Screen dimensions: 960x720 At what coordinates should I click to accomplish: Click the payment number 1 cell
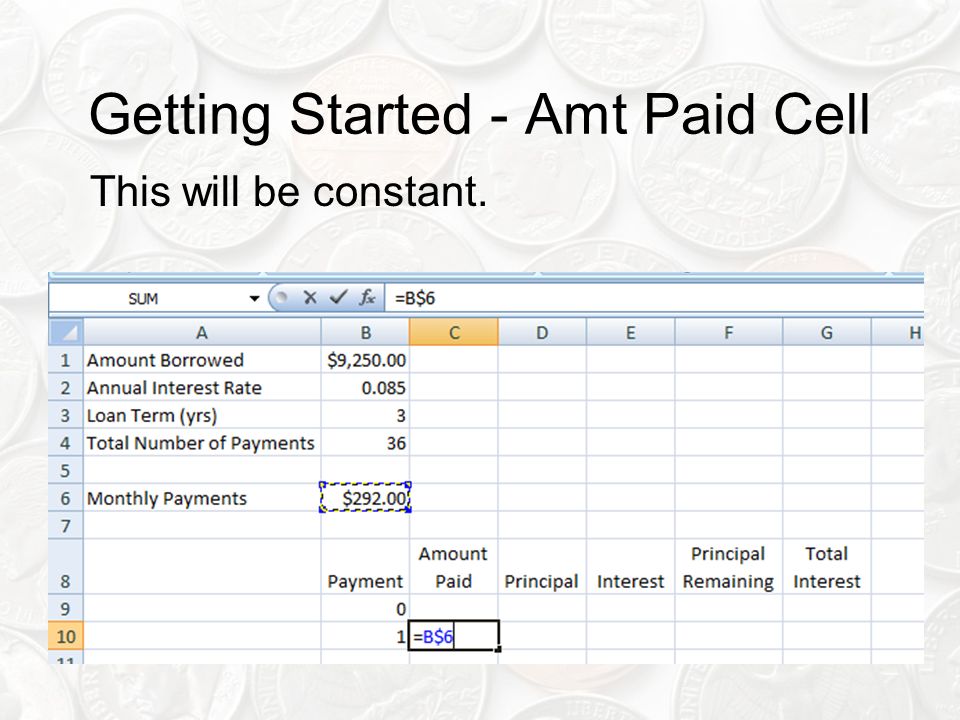click(x=366, y=636)
